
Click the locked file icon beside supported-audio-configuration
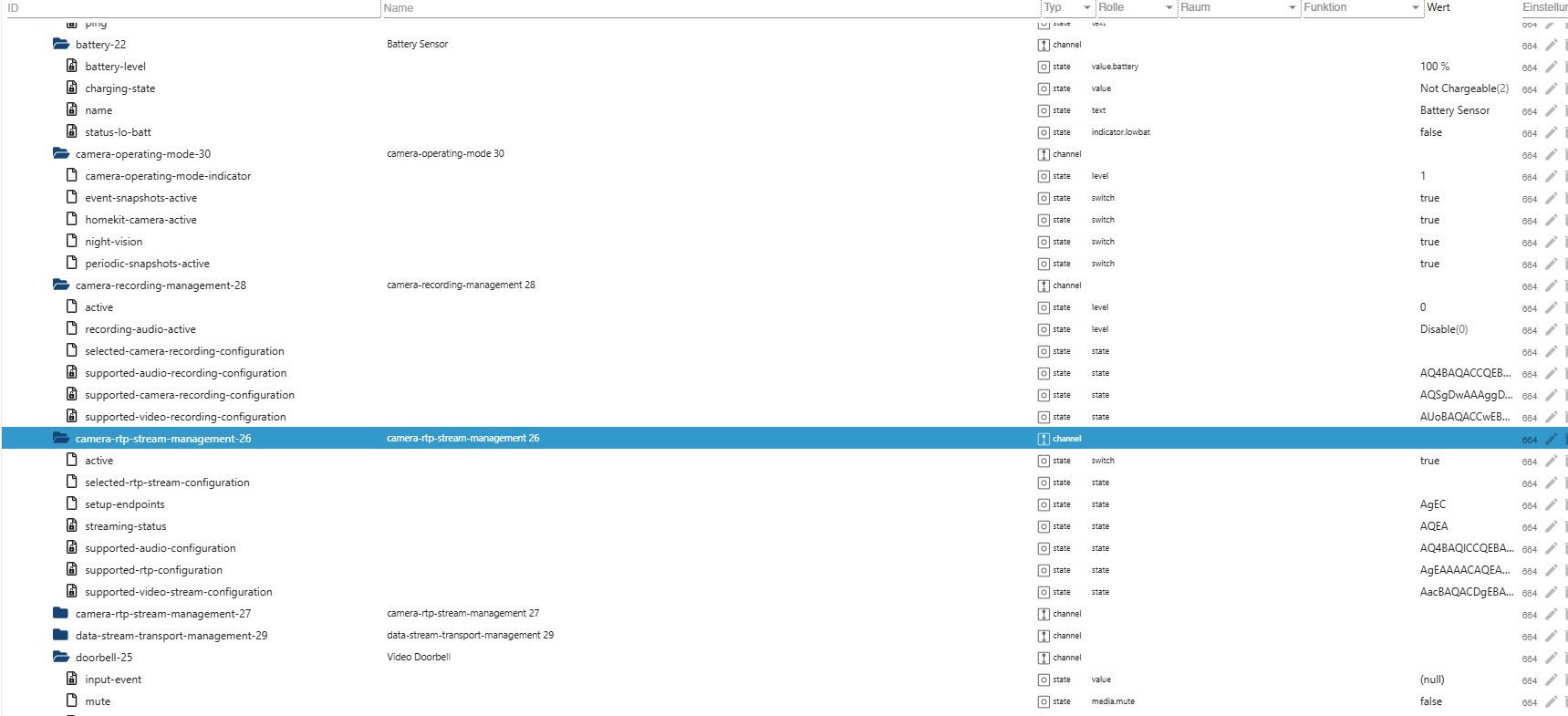point(72,547)
